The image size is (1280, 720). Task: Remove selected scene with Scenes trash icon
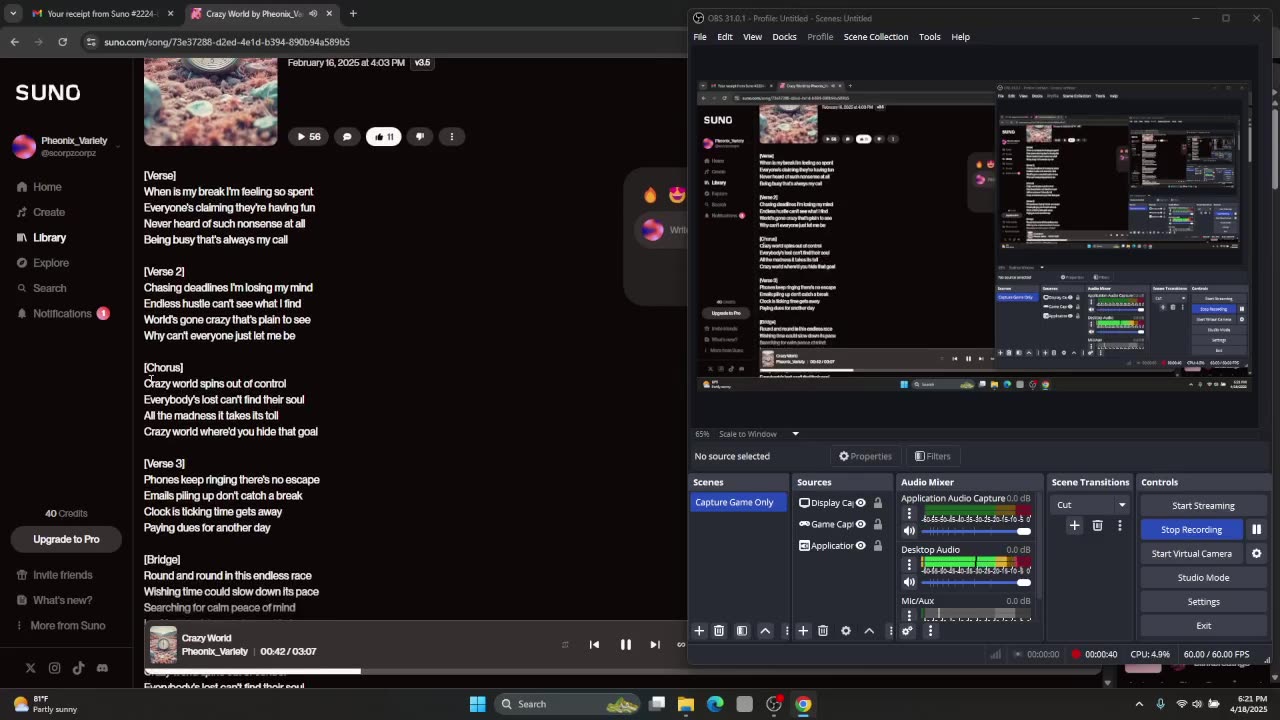[719, 631]
